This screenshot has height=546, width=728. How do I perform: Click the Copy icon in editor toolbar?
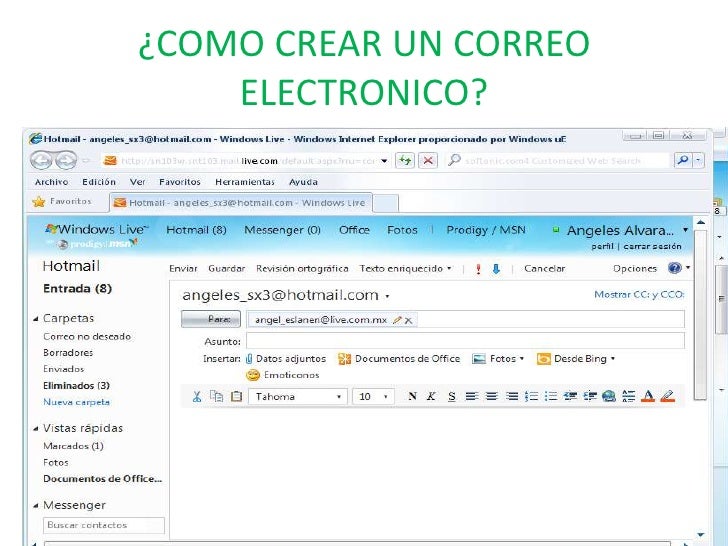216,396
